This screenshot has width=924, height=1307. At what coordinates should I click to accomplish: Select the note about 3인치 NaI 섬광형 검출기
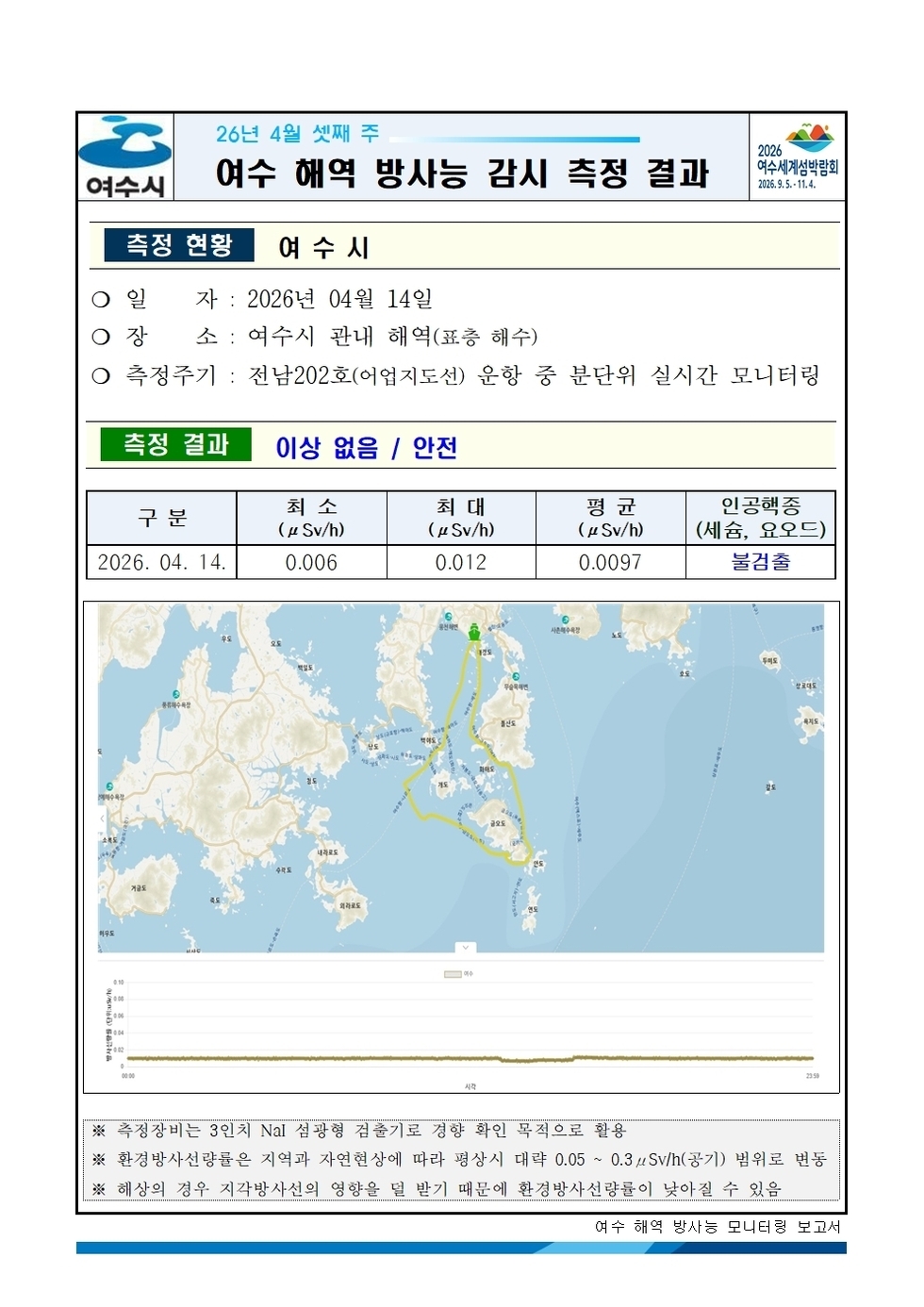point(358,1130)
